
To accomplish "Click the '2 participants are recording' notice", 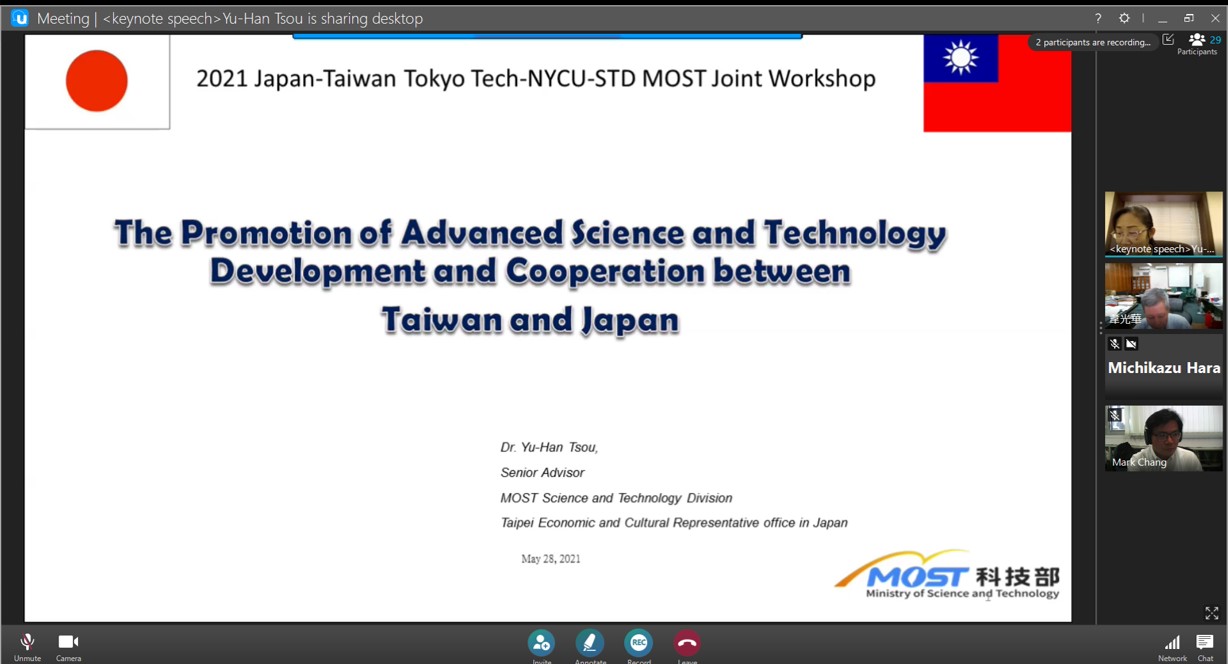I will 1092,42.
